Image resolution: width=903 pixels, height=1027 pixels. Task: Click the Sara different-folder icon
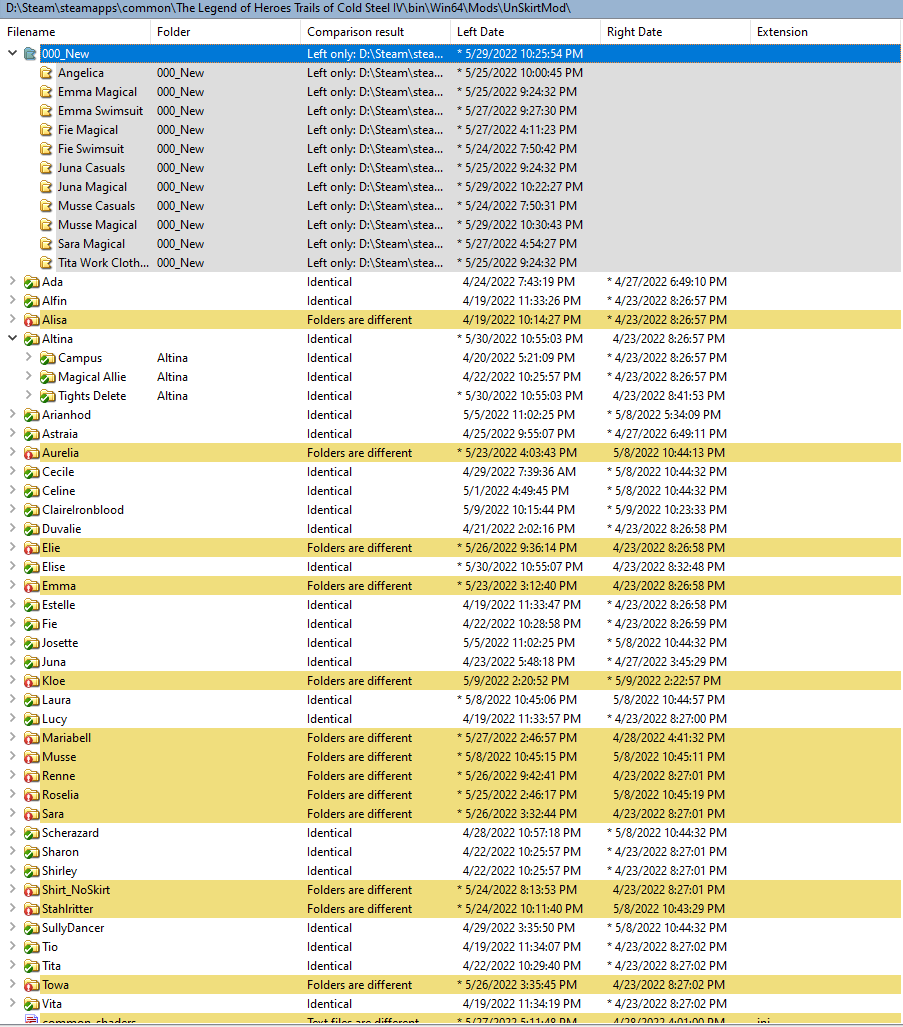31,814
